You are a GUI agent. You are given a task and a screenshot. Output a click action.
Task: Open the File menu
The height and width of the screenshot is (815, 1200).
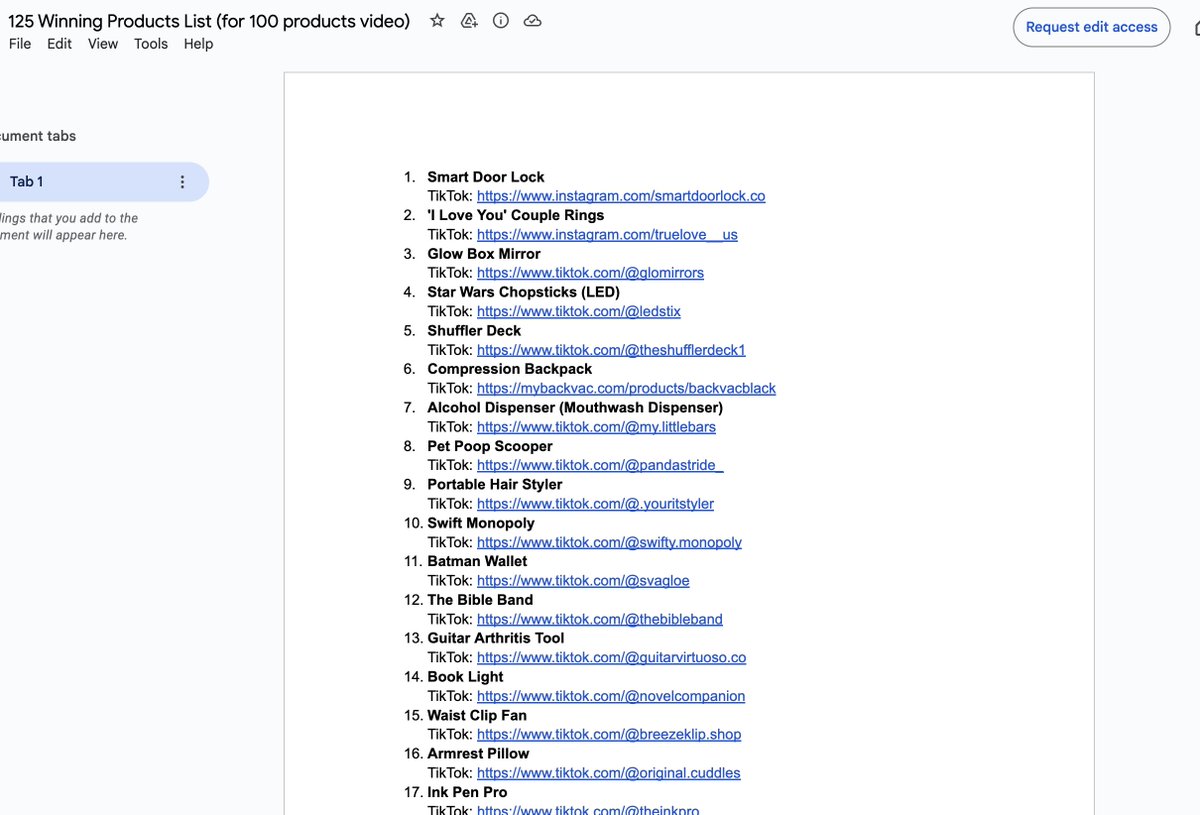pyautogui.click(x=20, y=44)
